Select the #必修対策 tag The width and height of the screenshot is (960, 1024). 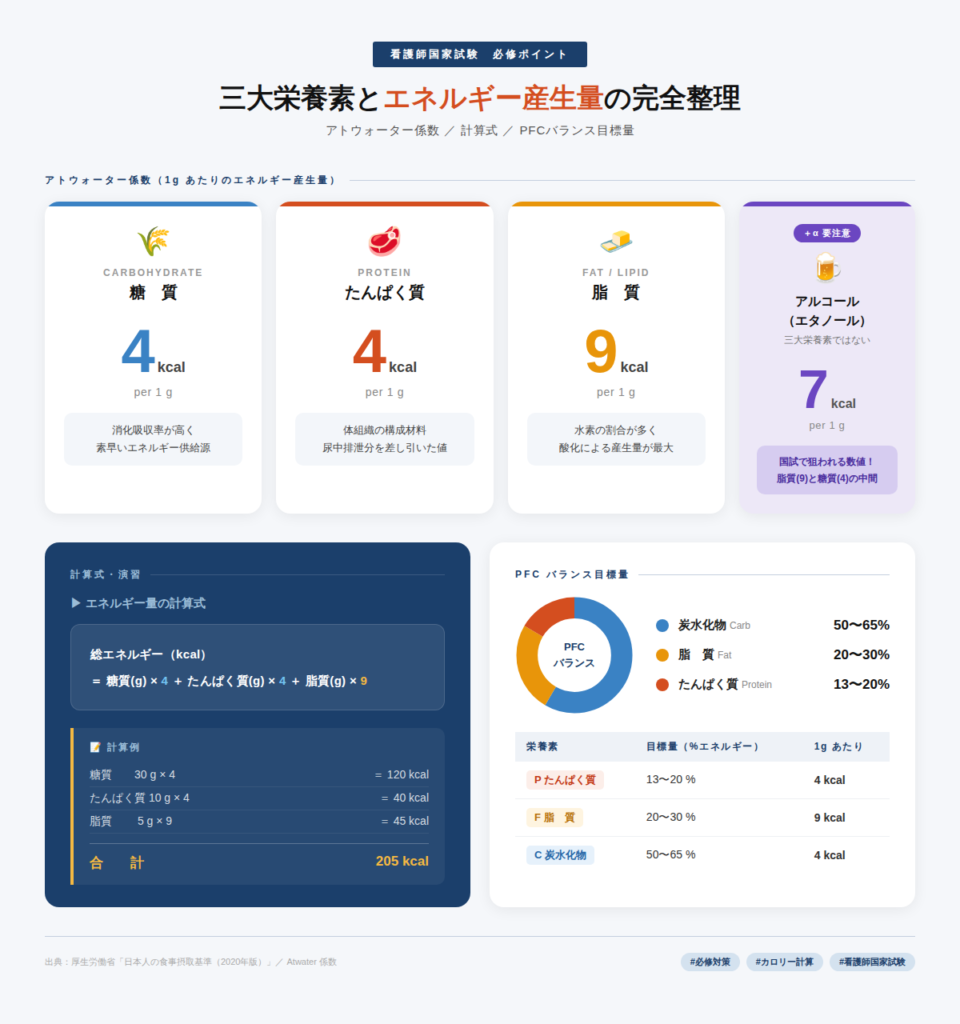click(x=710, y=962)
